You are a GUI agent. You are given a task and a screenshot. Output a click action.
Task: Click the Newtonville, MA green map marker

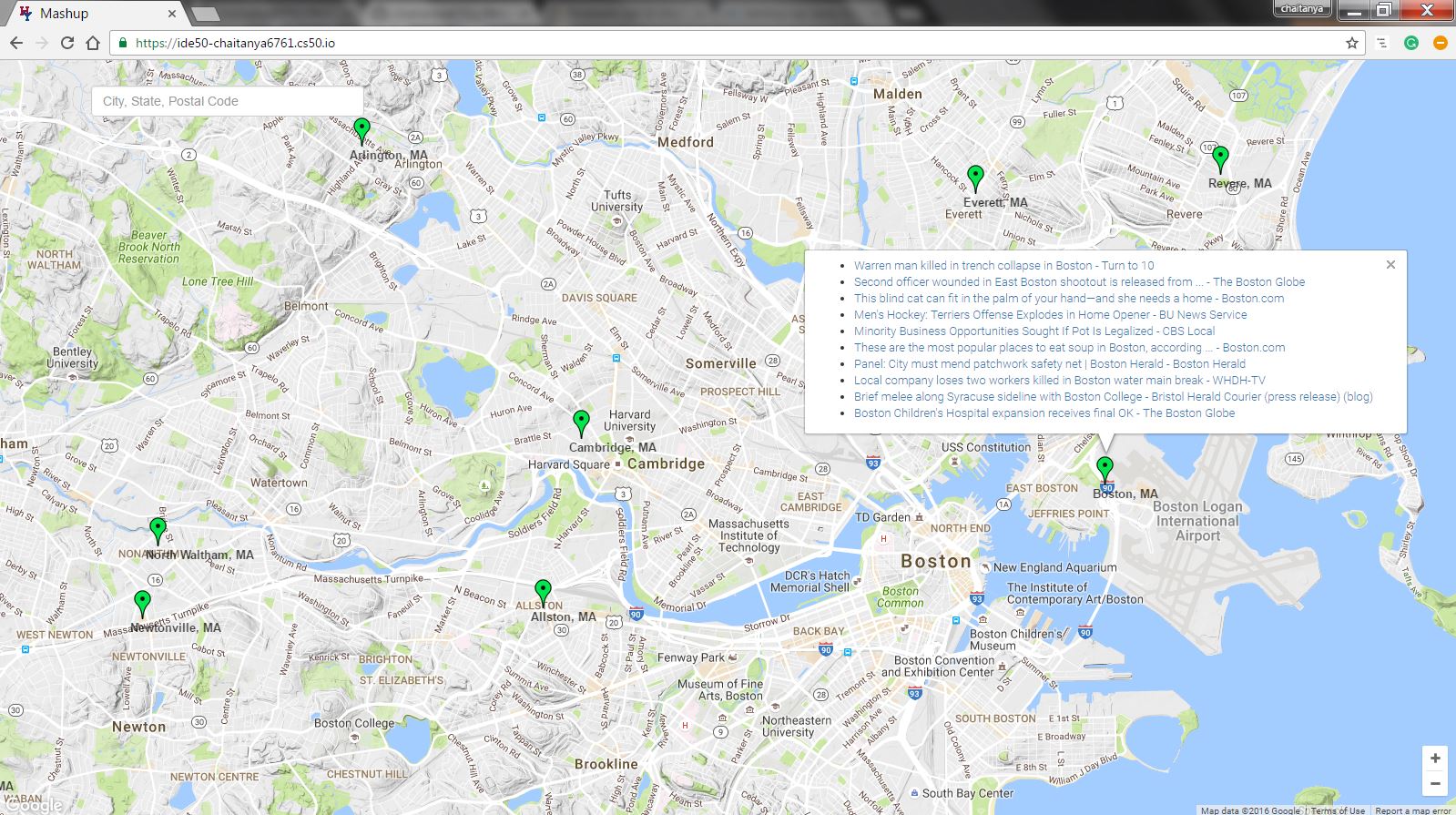click(x=142, y=604)
